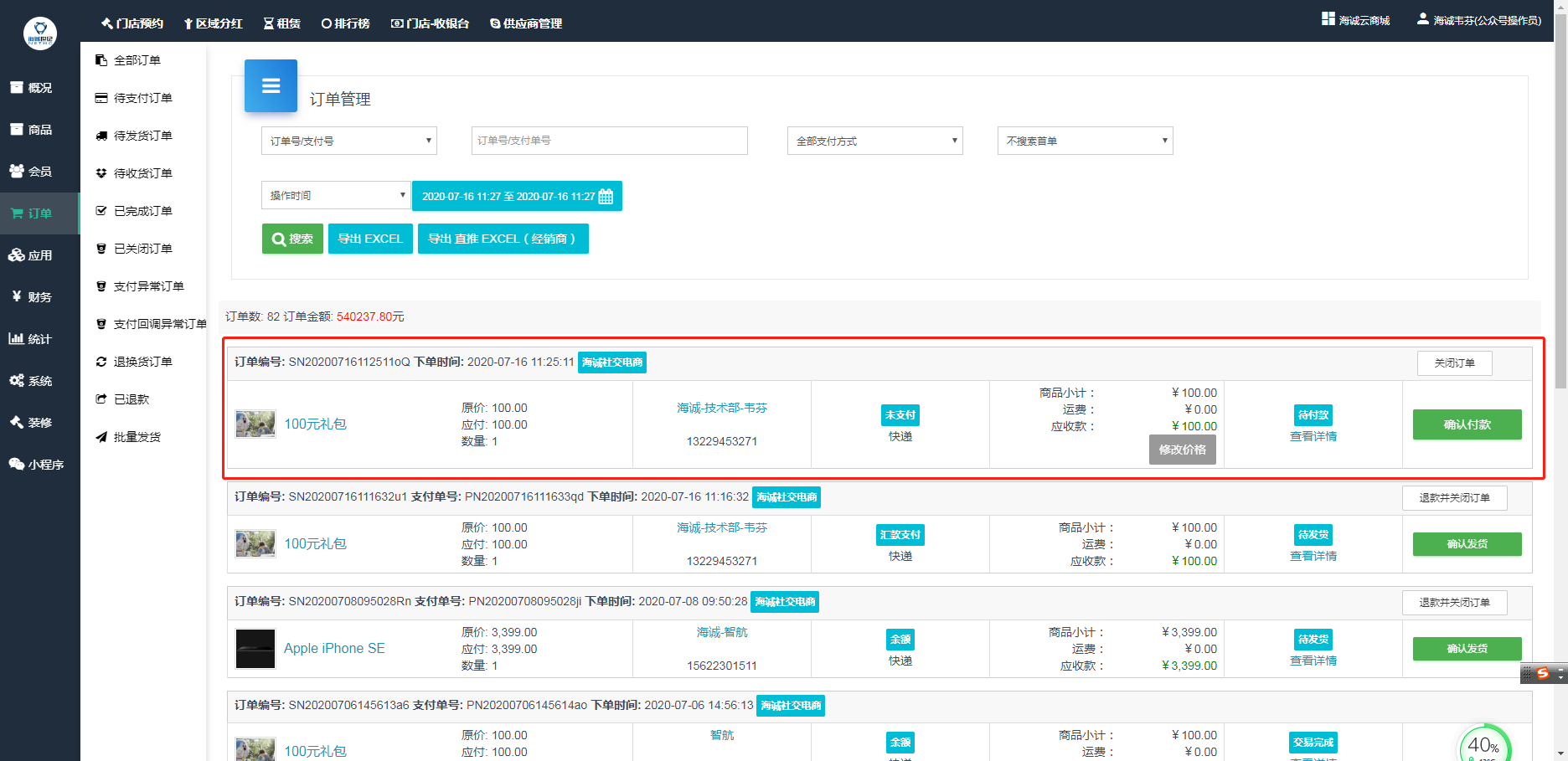Screen dimensions: 1568x761
Task: Open the 海诚云商城 grid icon
Action: click(1328, 19)
